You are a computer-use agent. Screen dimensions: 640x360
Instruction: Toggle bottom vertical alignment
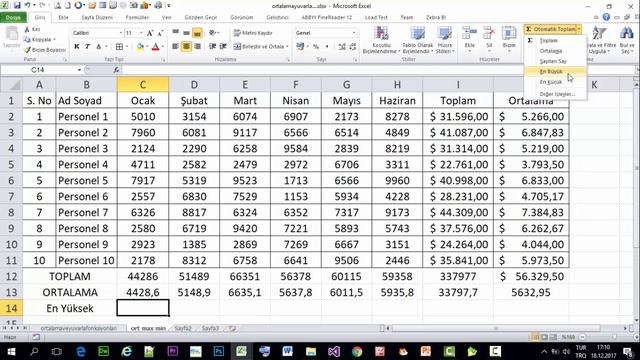click(197, 33)
